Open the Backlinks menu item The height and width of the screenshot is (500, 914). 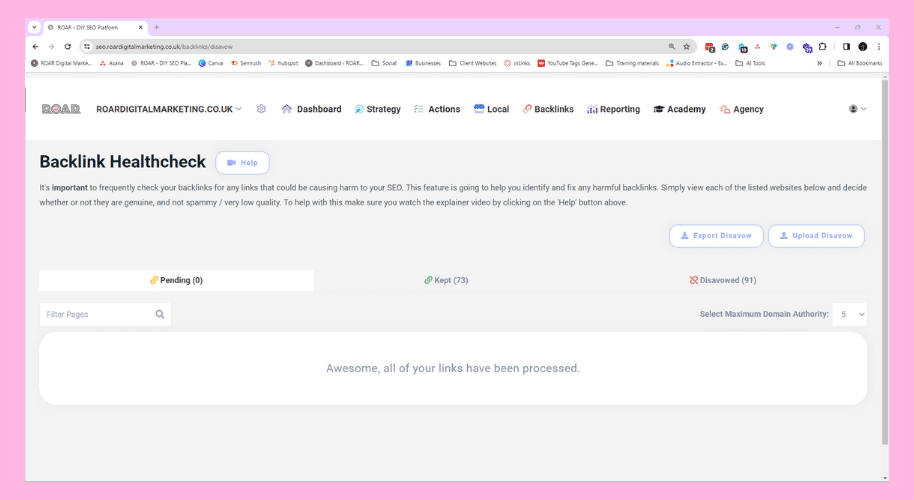click(548, 109)
